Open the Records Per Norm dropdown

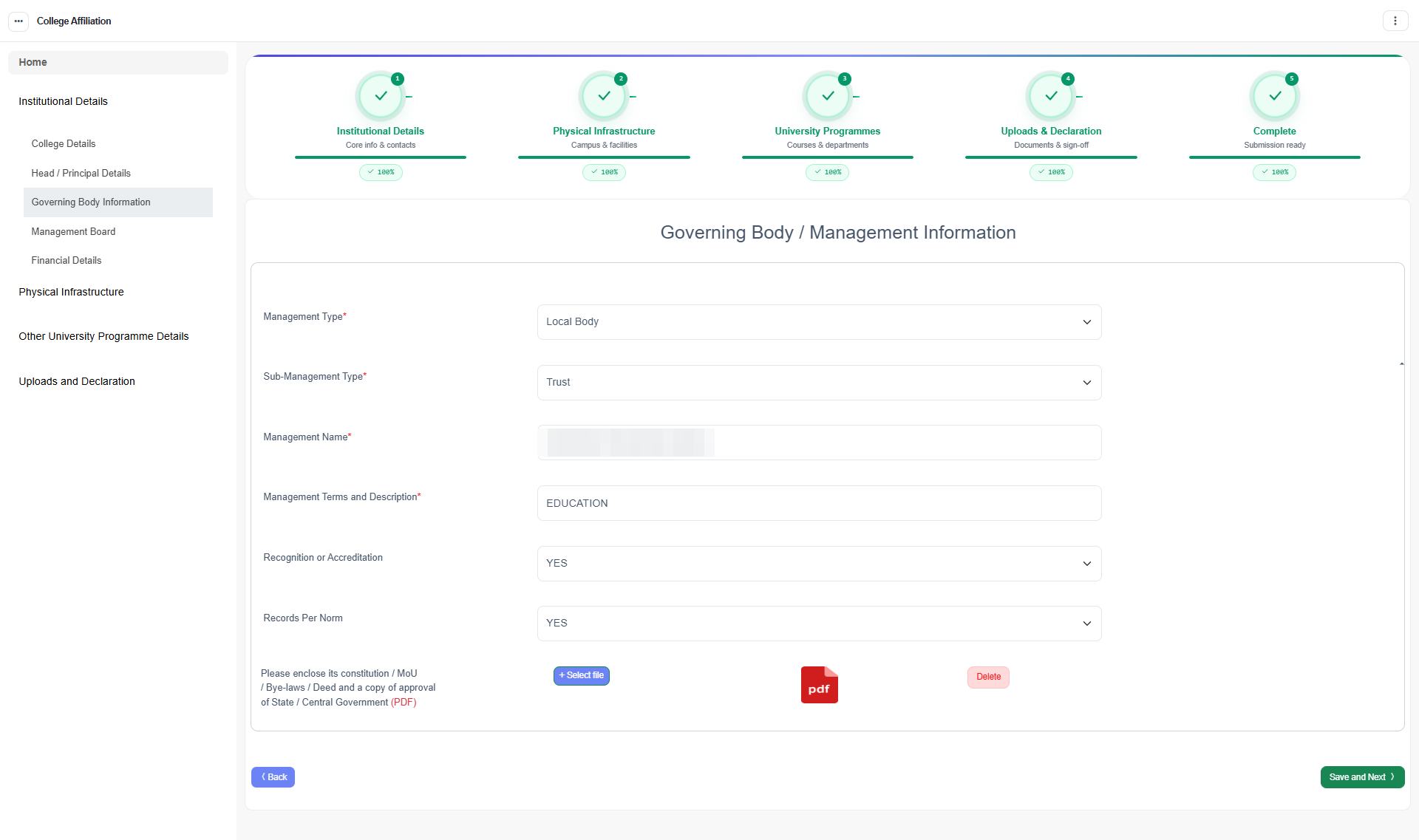pos(819,624)
